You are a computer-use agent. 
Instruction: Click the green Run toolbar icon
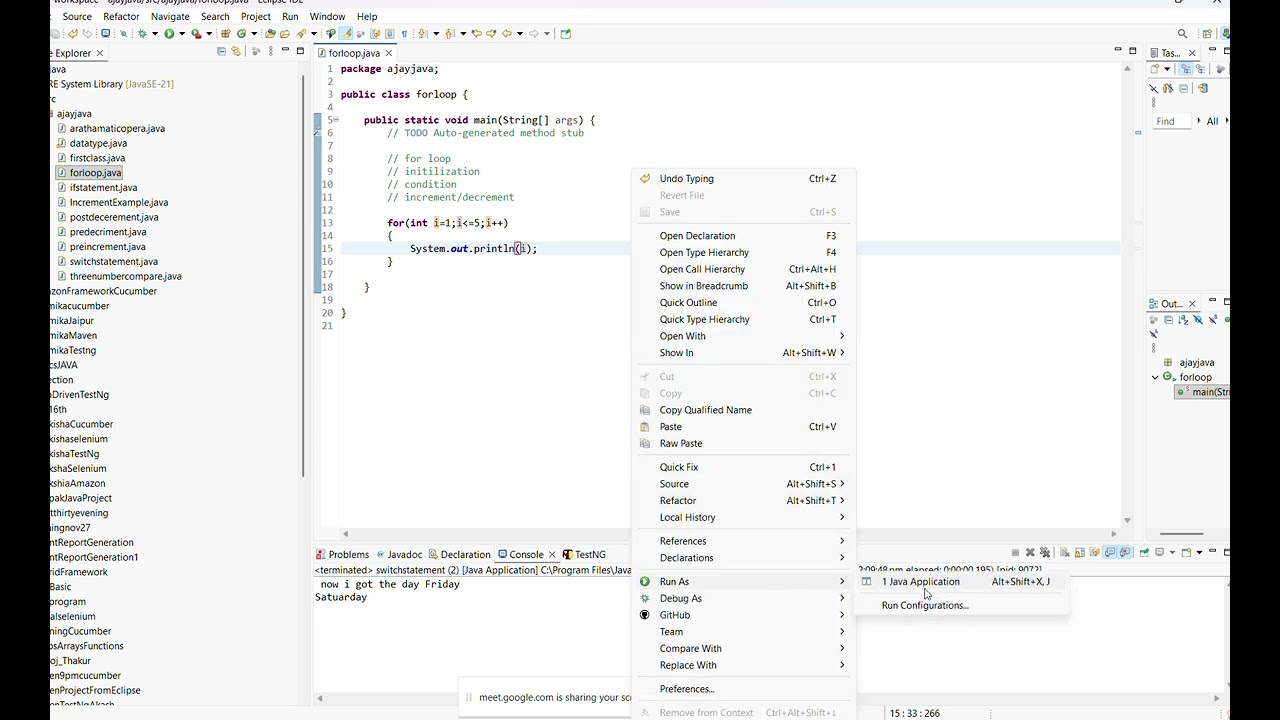(x=169, y=33)
